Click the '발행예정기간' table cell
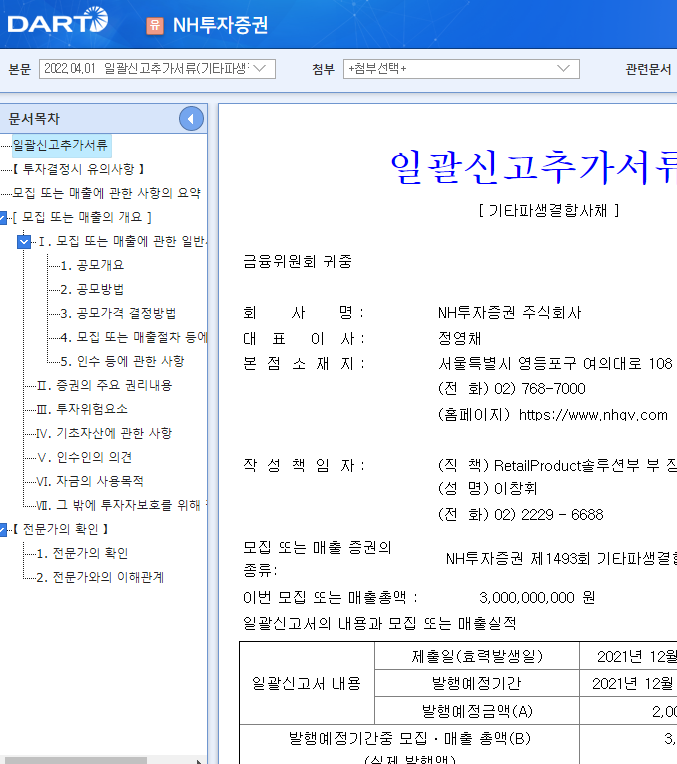The width and height of the screenshot is (677, 764). tap(477, 683)
